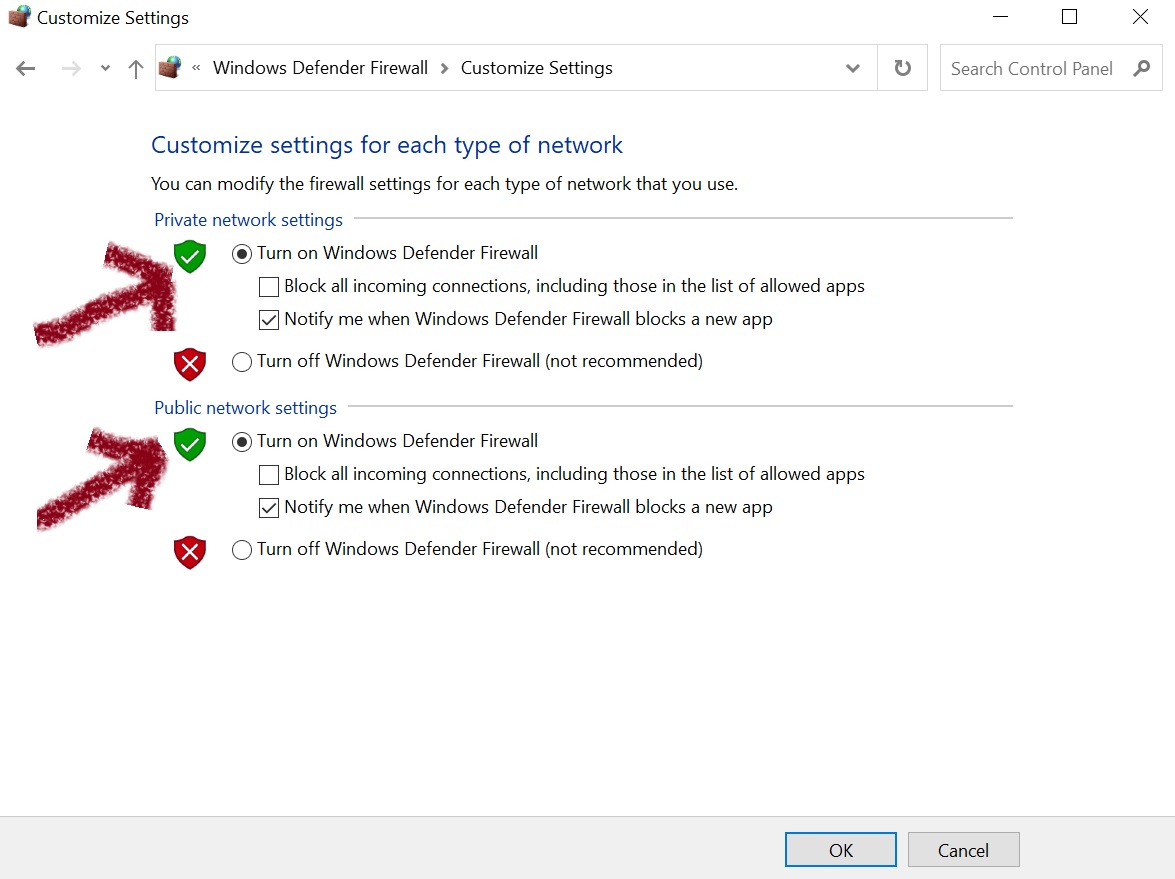Click red shield under Private network settings
The width and height of the screenshot is (1175, 879).
[x=190, y=364]
